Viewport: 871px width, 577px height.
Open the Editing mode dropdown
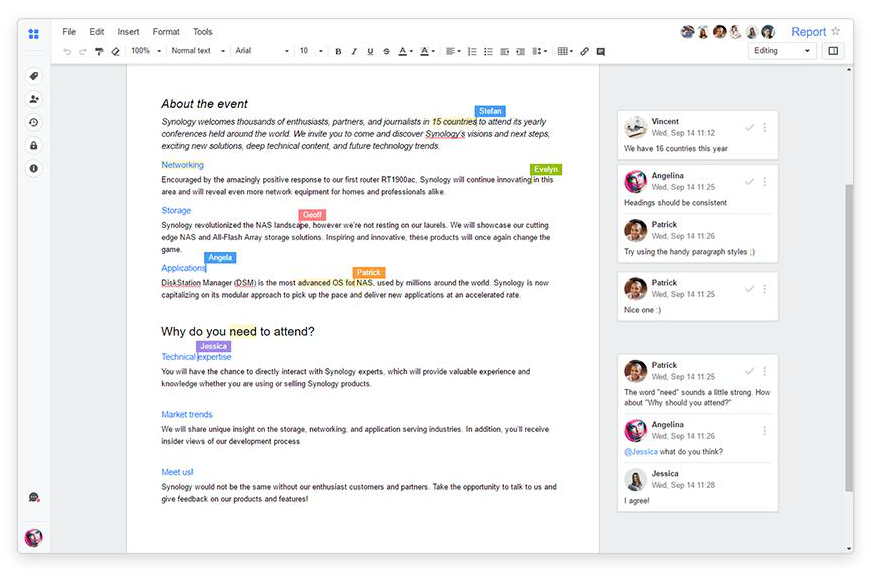pyautogui.click(x=782, y=51)
